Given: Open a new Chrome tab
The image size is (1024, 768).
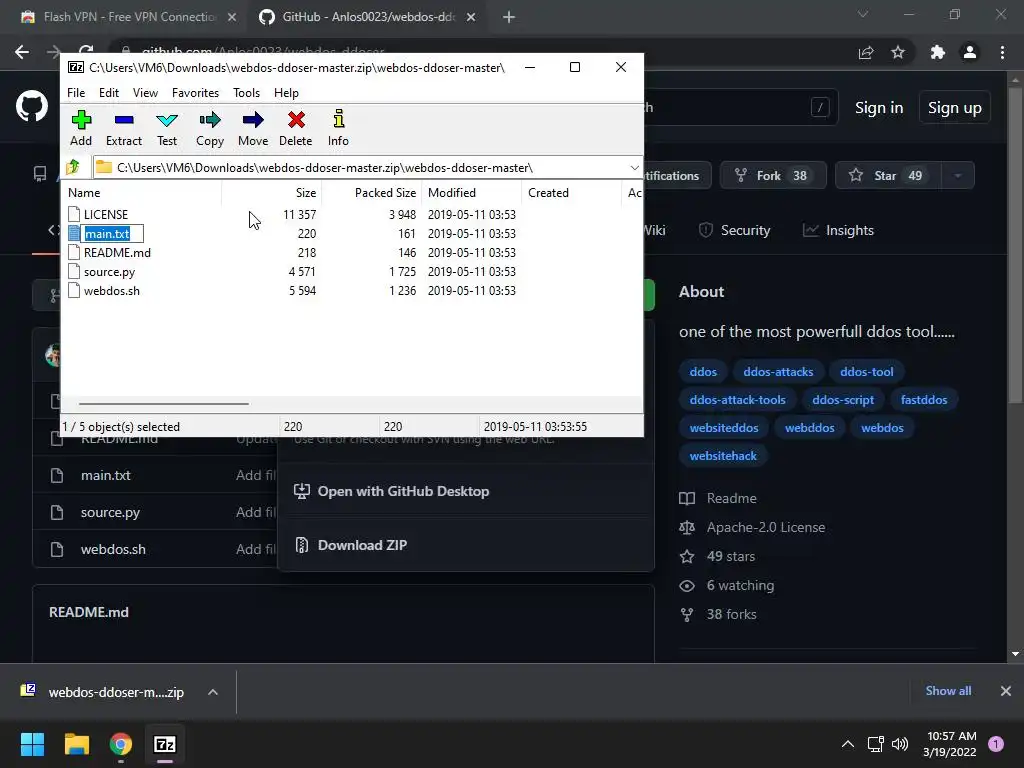Looking at the screenshot, I should [x=509, y=17].
